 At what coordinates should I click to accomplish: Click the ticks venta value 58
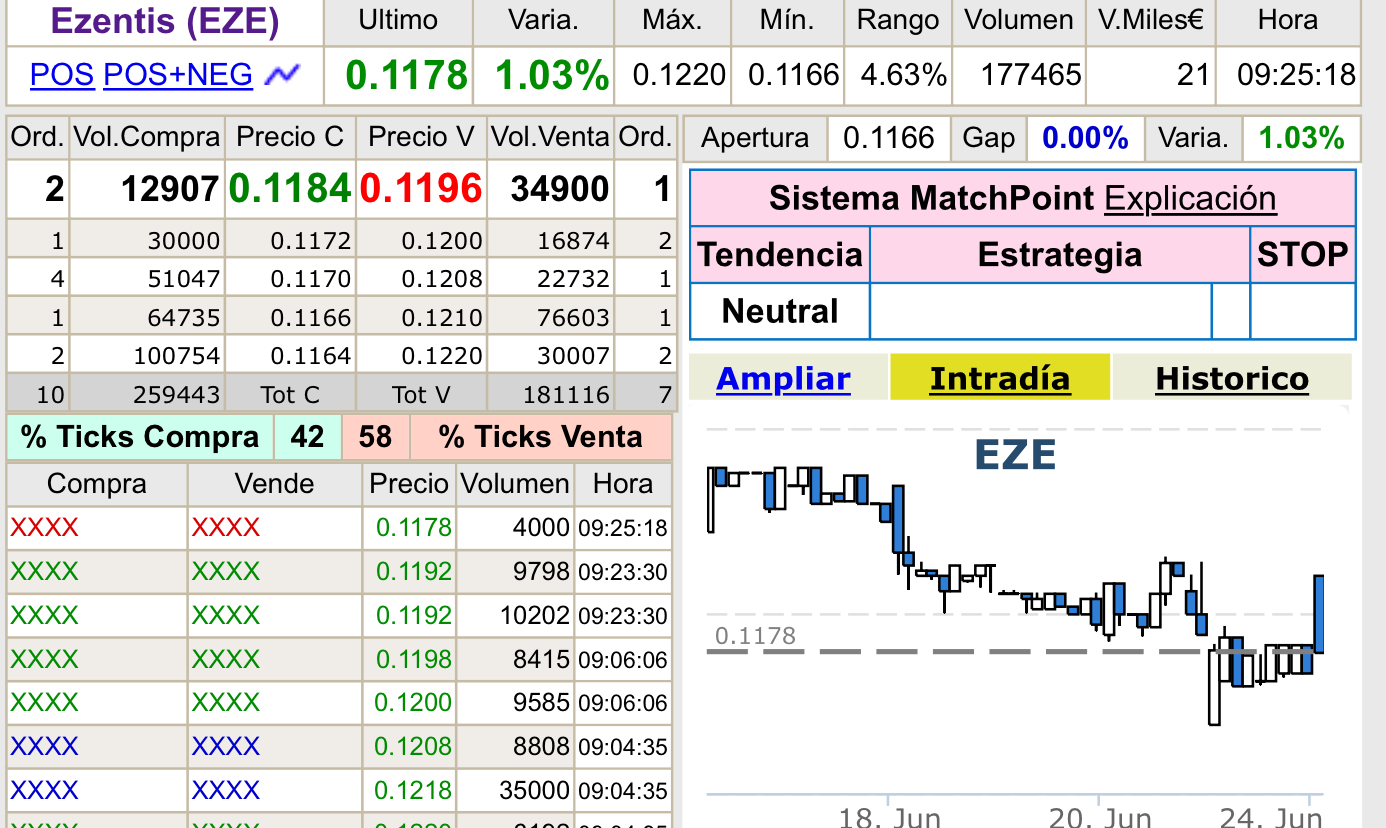pyautogui.click(x=375, y=437)
